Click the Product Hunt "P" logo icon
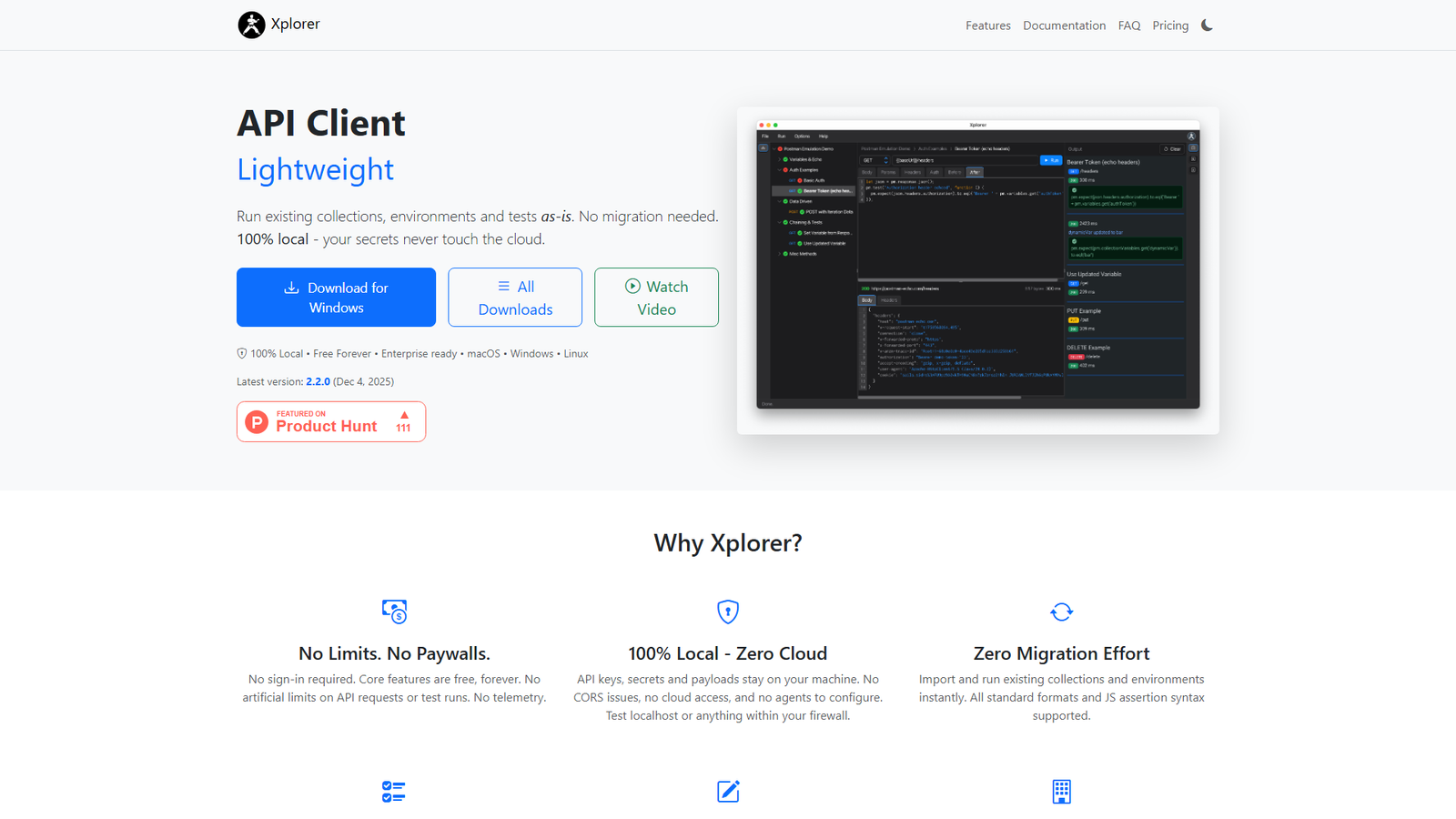This screenshot has height=819, width=1456. tap(256, 421)
